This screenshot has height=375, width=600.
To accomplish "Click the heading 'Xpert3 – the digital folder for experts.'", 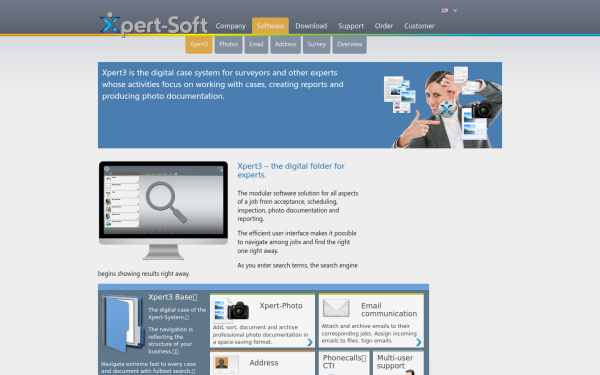I will pyautogui.click(x=291, y=170).
